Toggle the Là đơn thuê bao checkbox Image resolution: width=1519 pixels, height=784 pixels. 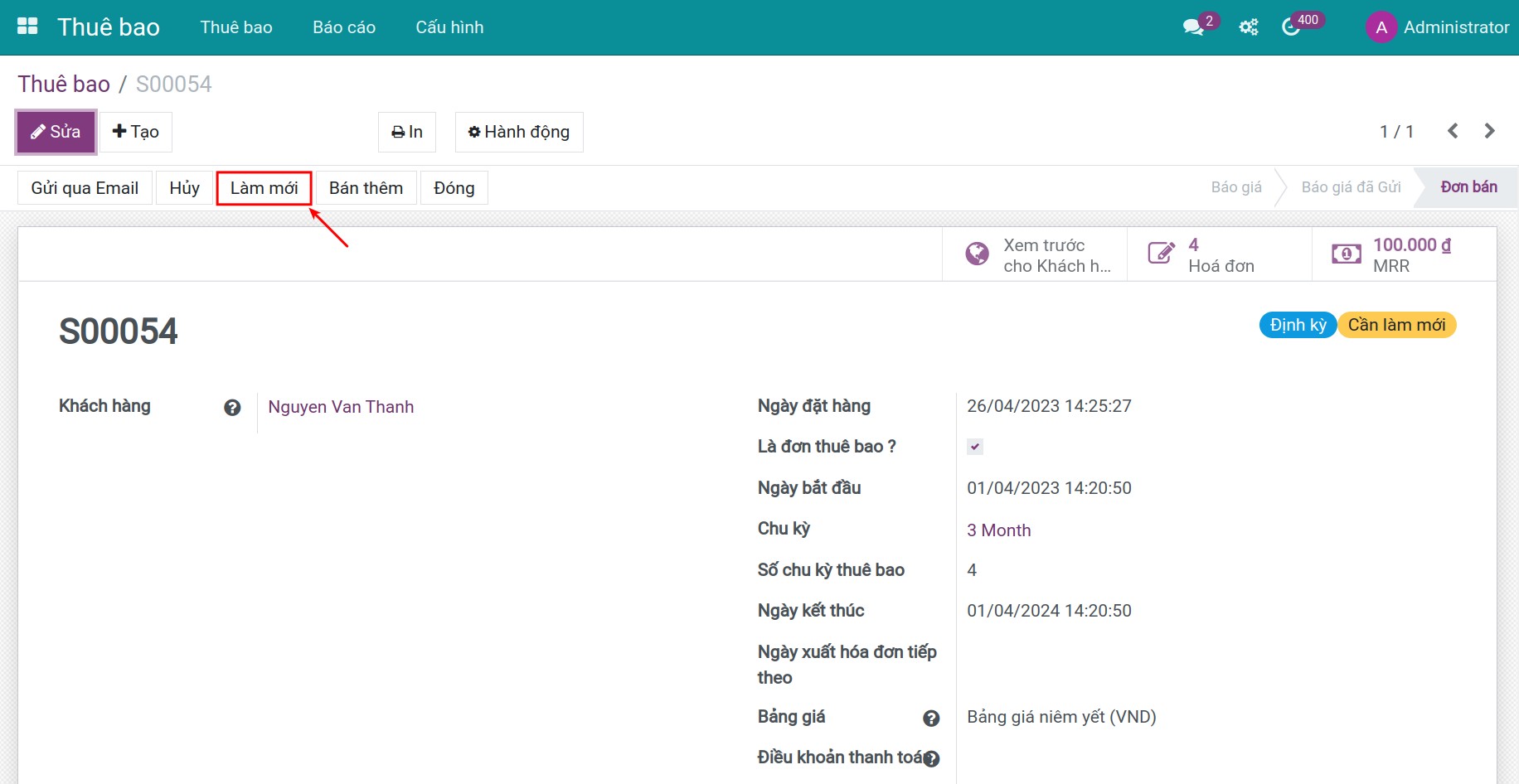point(975,447)
